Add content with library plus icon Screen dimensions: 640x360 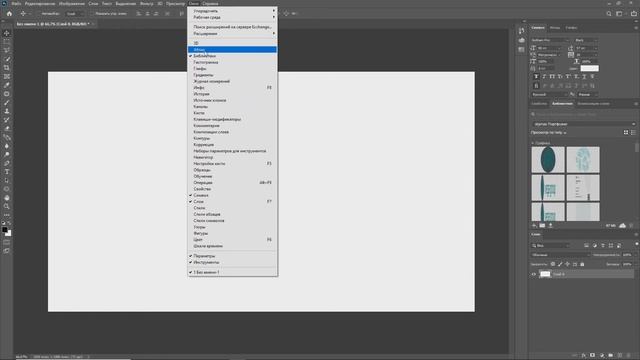[534, 225]
